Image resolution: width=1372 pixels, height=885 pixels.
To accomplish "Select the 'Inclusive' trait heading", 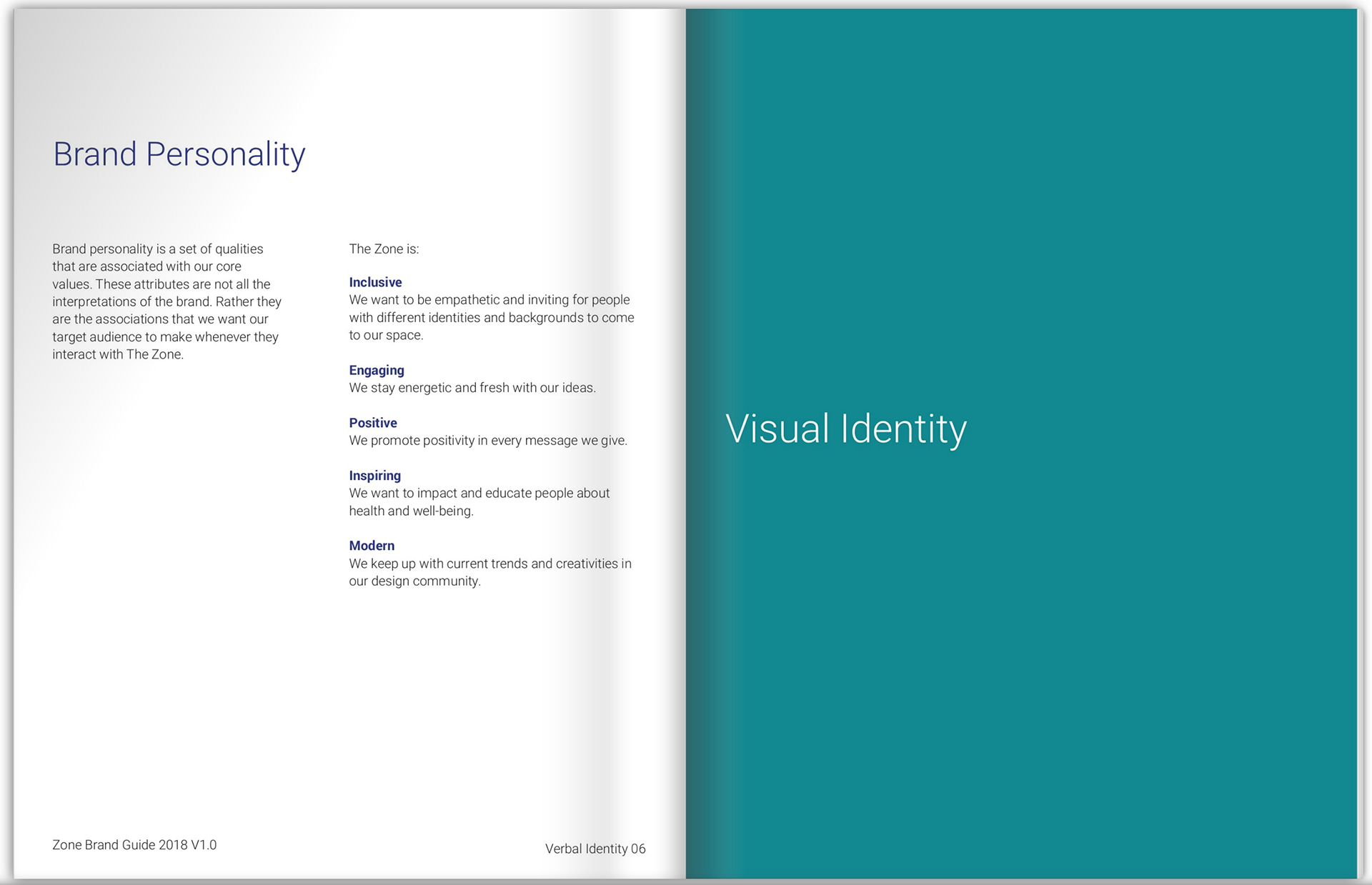I will click(375, 282).
